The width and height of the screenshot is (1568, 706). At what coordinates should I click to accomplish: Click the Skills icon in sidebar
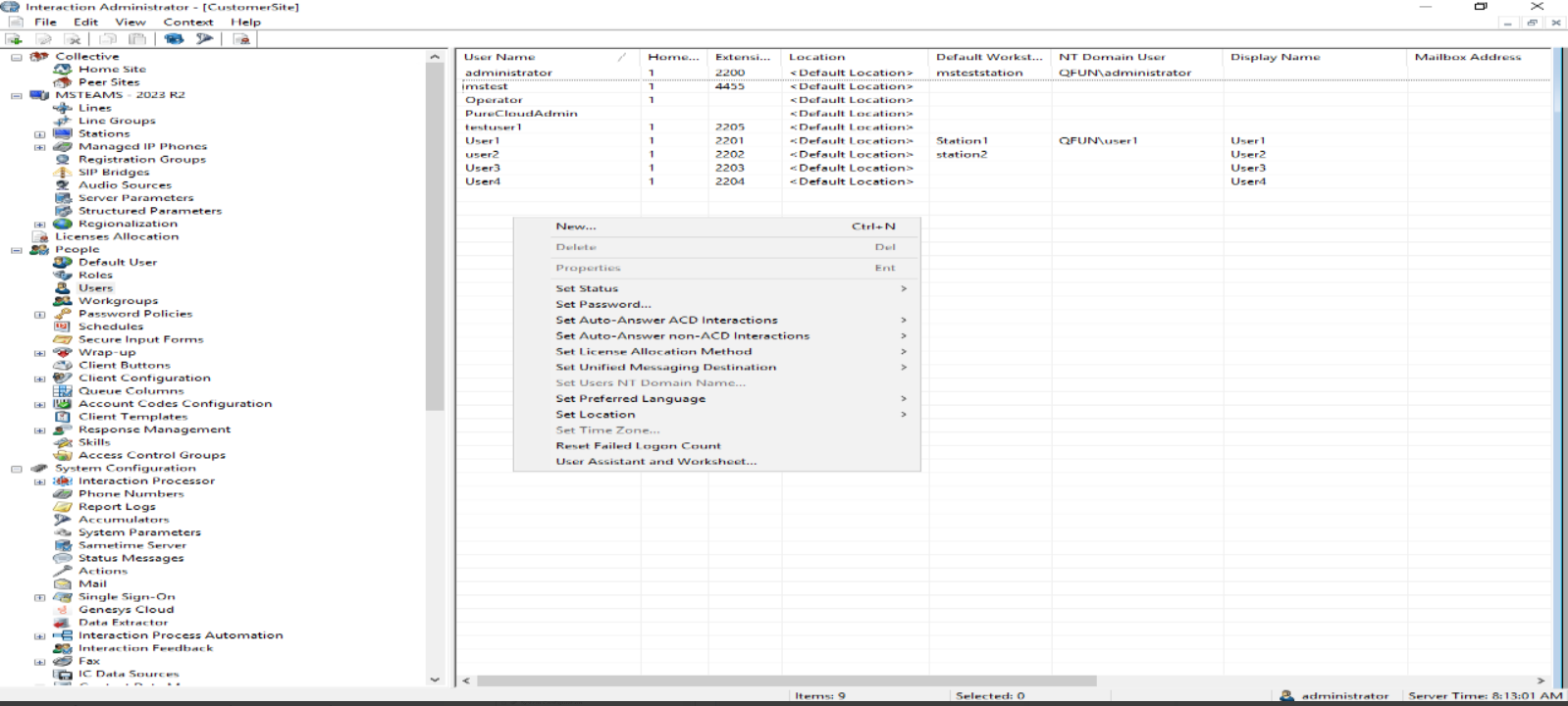point(63,442)
